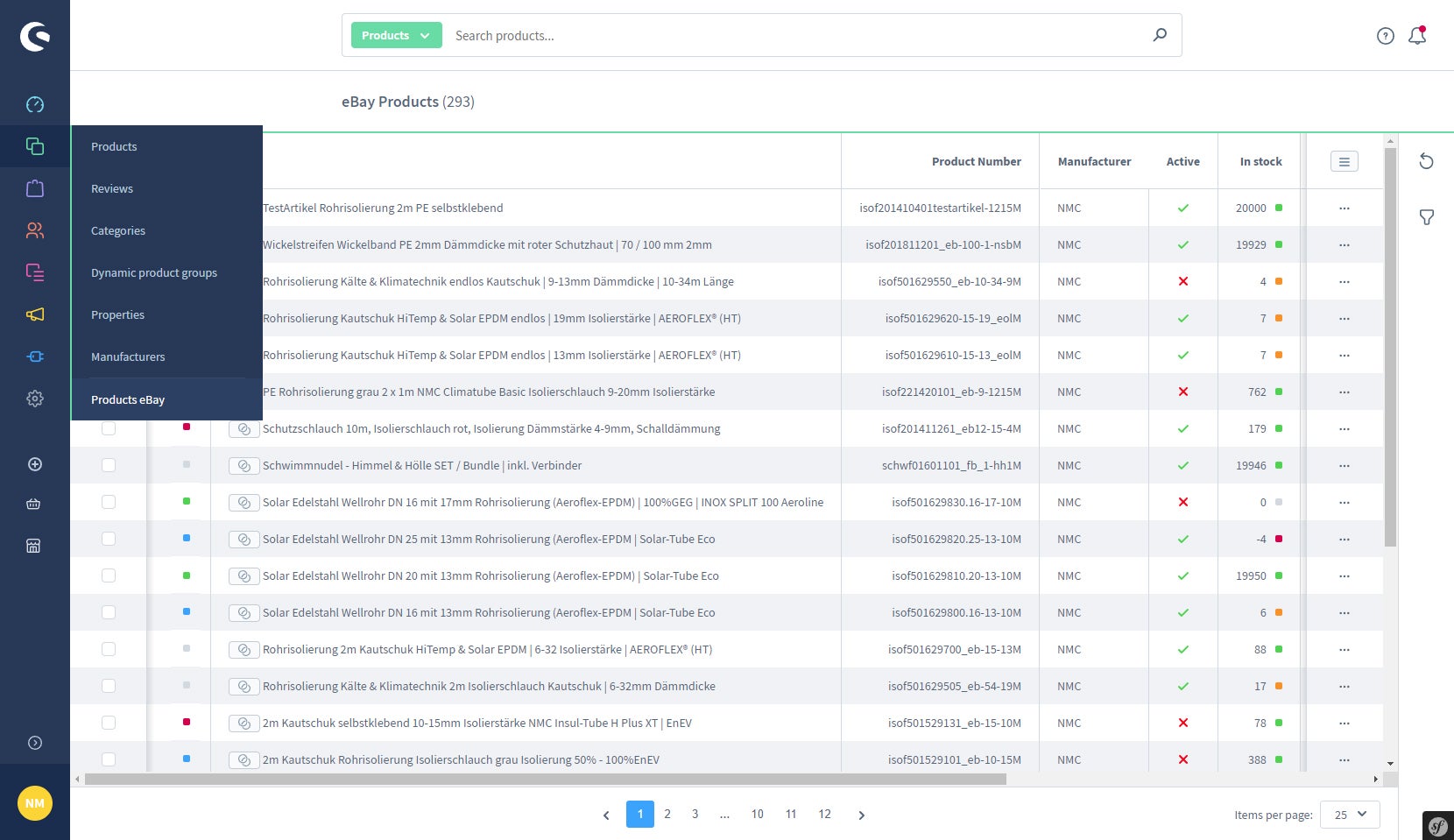The image size is (1454, 840).
Task: Open Manufacturers menu item
Action: point(166,356)
